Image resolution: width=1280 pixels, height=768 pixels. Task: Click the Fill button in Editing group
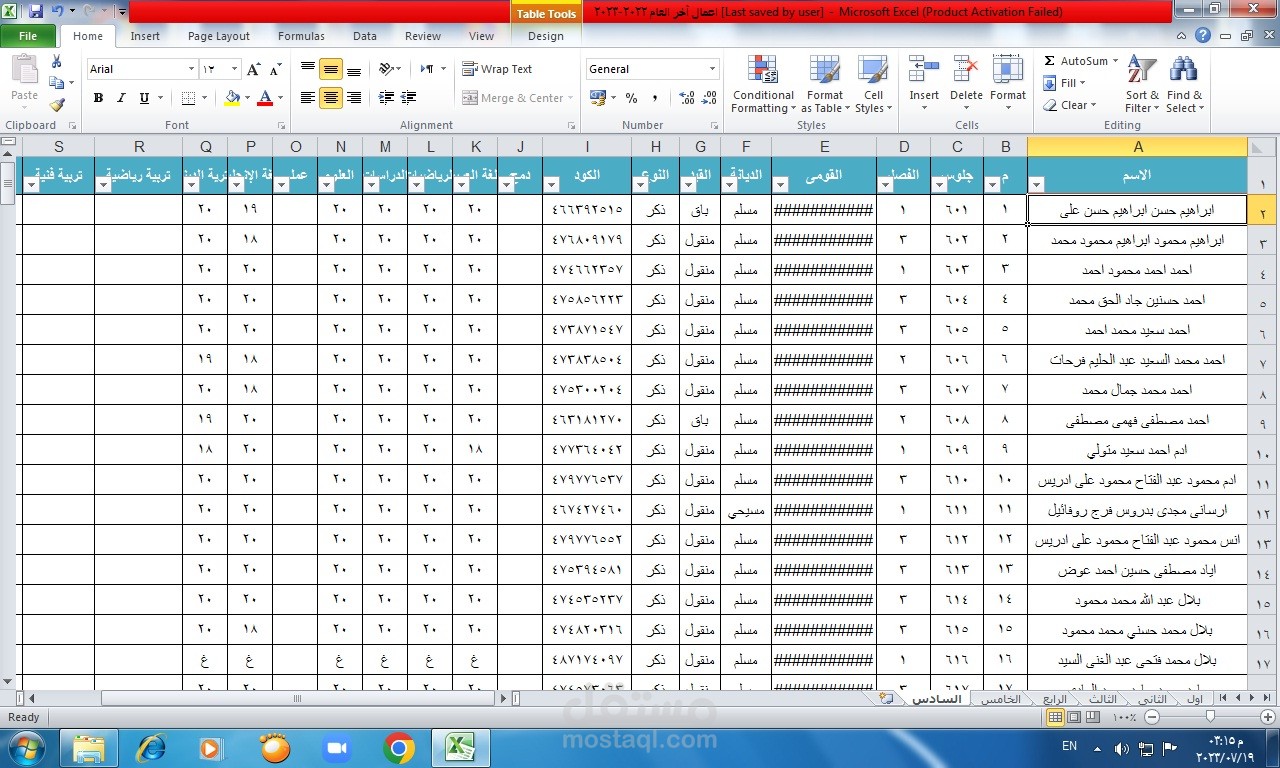[x=1063, y=83]
